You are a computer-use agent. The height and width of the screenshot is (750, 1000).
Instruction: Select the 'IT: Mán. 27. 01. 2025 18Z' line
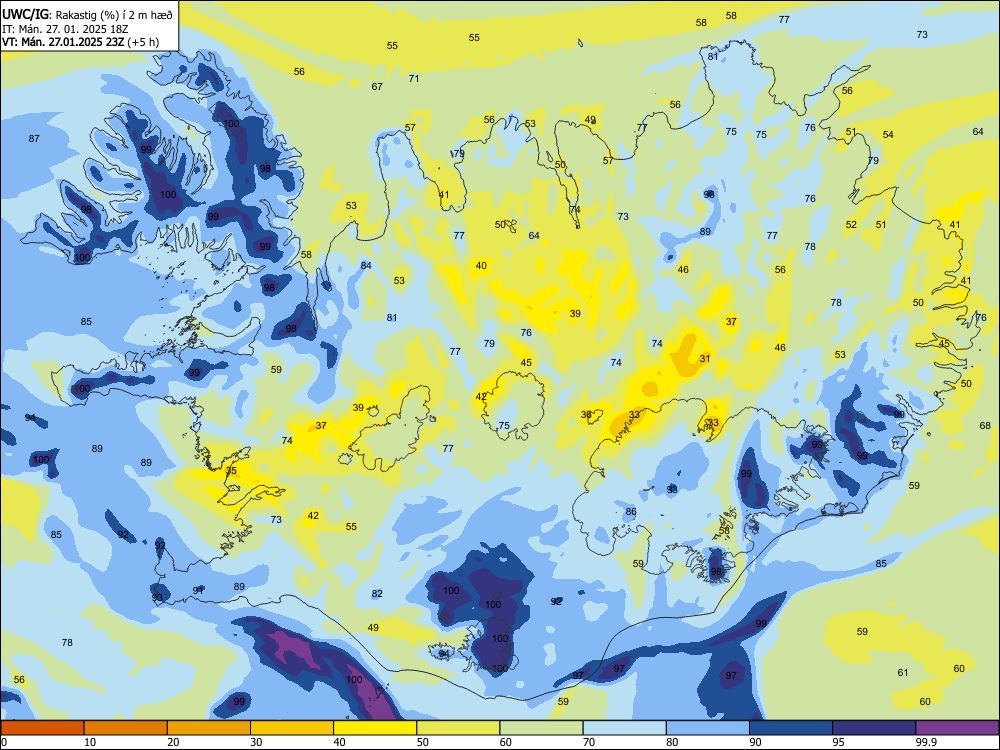click(x=65, y=29)
